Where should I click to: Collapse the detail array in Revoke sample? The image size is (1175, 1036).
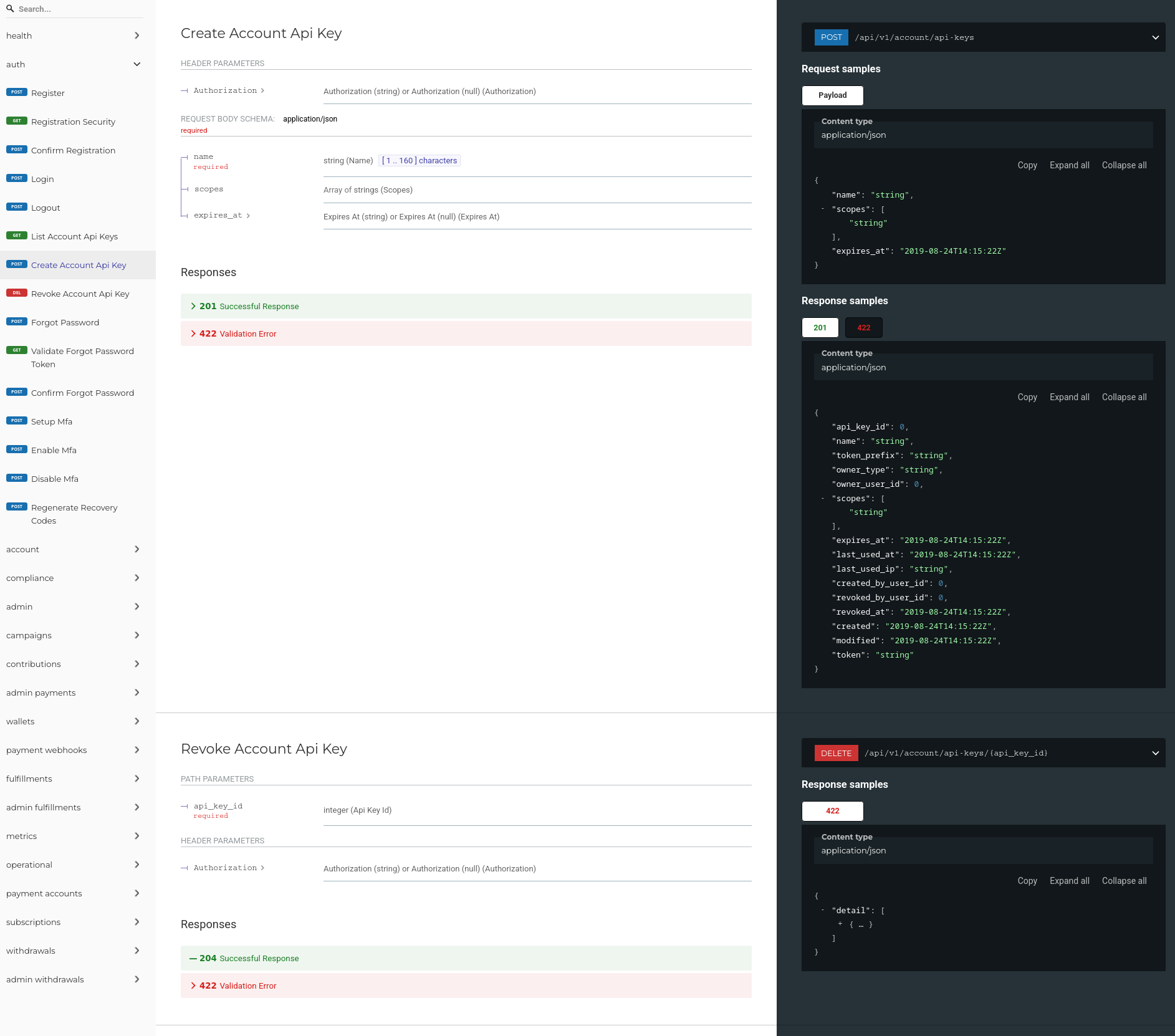point(823,910)
